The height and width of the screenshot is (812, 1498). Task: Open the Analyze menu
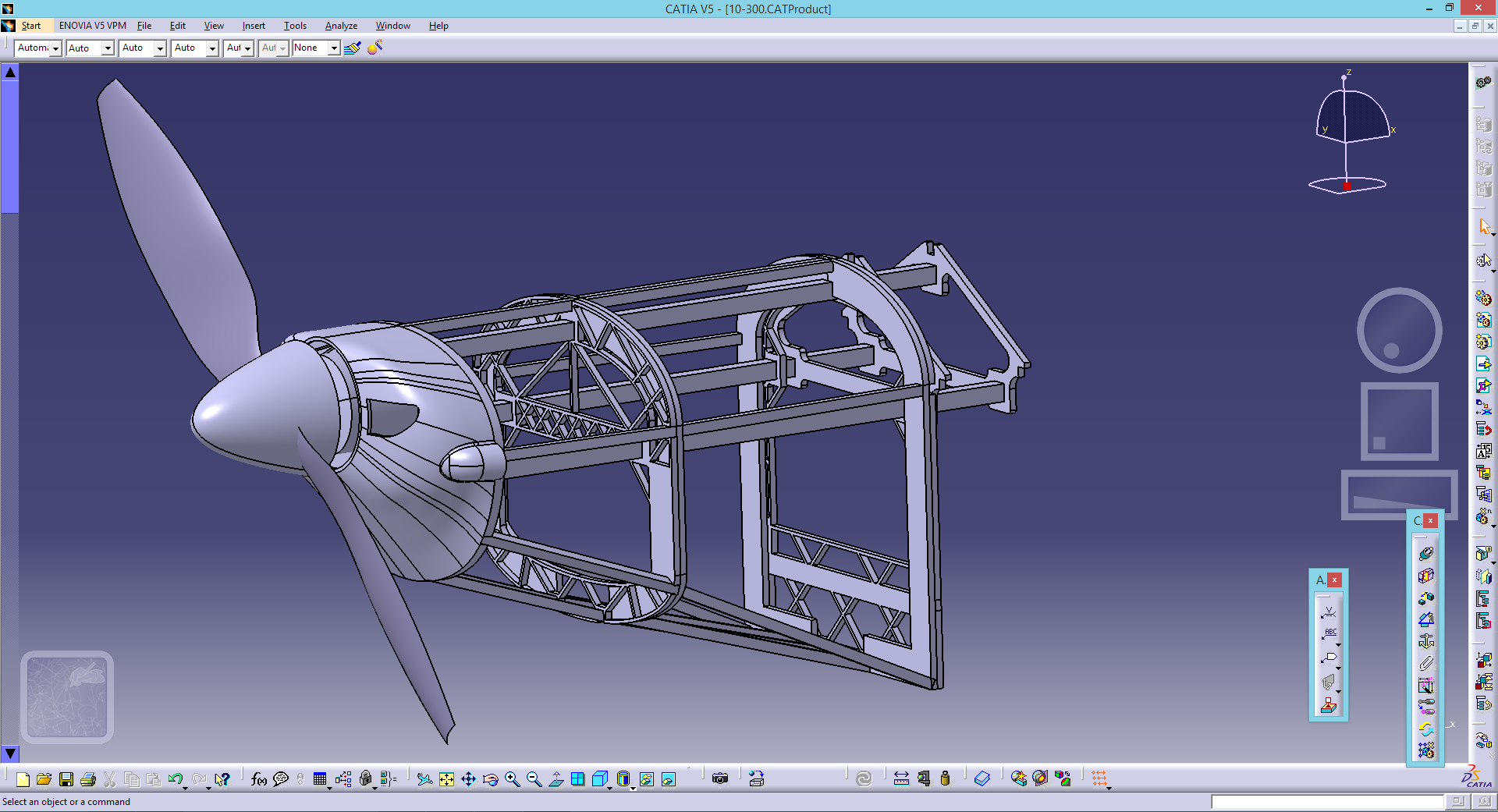341,26
